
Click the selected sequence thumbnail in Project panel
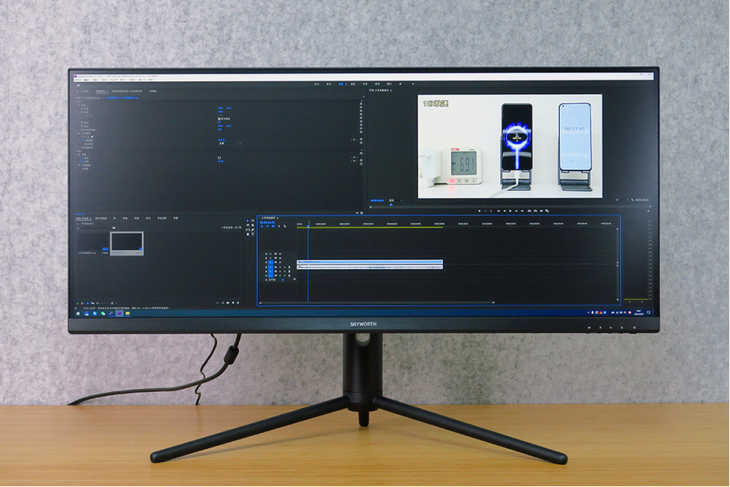coord(127,242)
